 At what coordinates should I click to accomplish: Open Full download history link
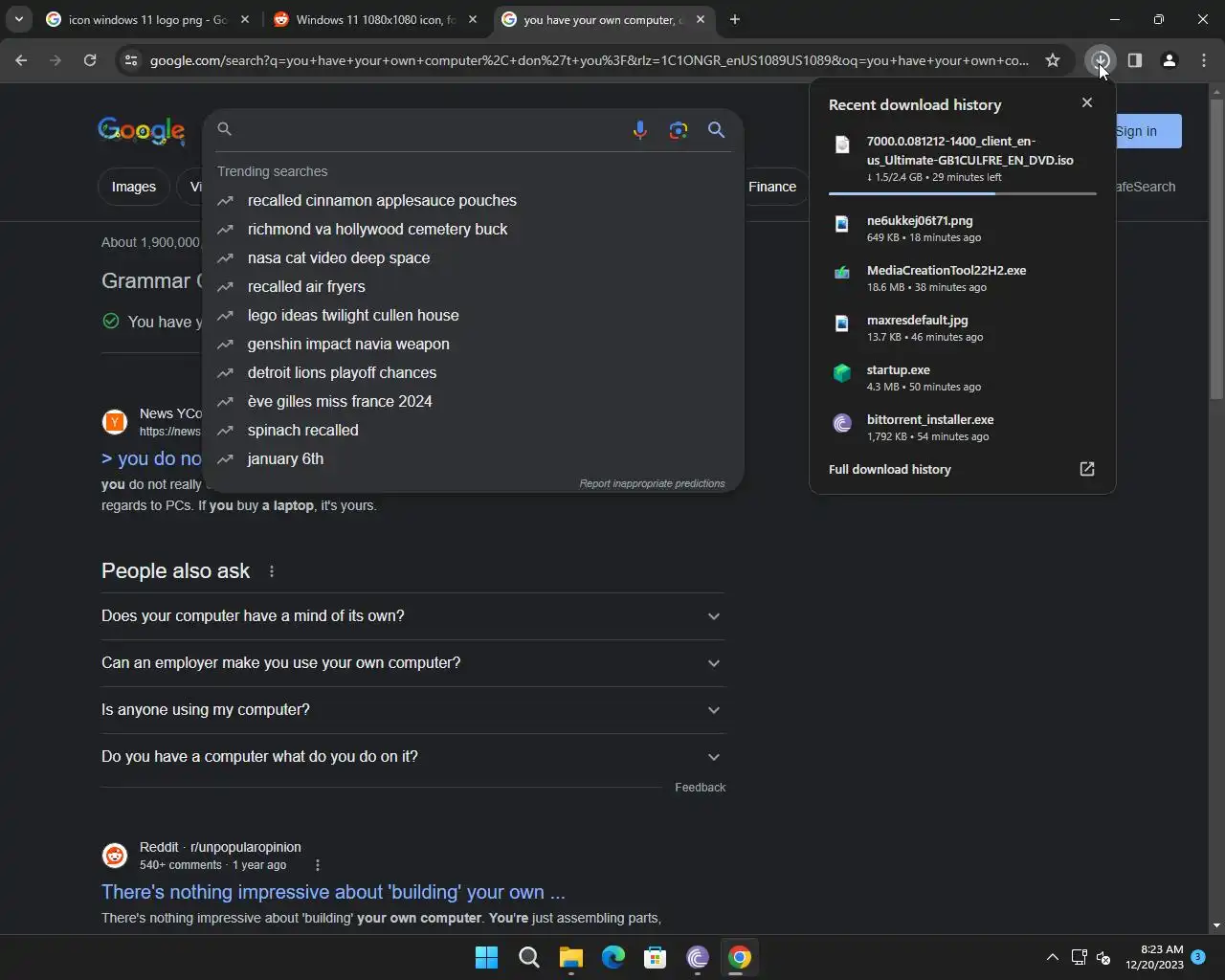(890, 470)
